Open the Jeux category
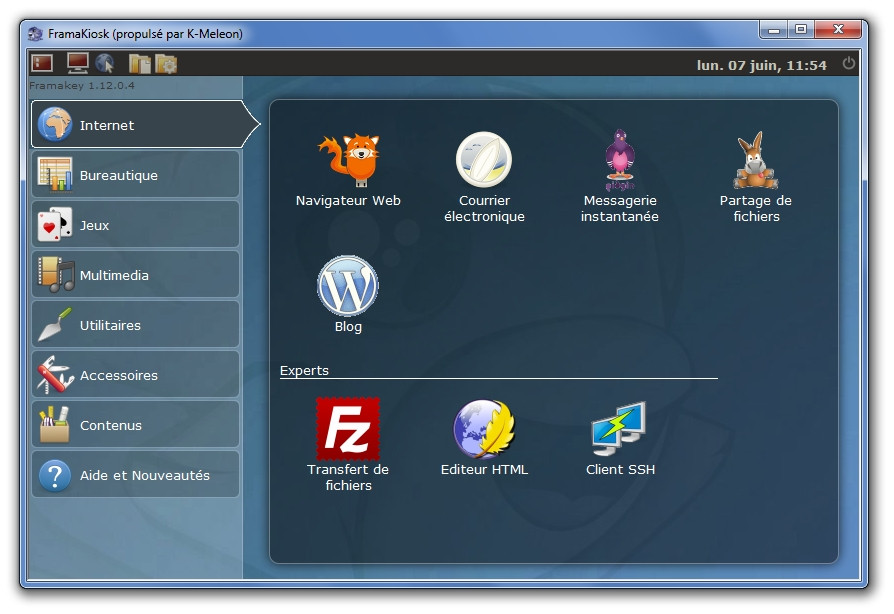Image resolution: width=894 pixels, height=614 pixels. pyautogui.click(x=135, y=225)
